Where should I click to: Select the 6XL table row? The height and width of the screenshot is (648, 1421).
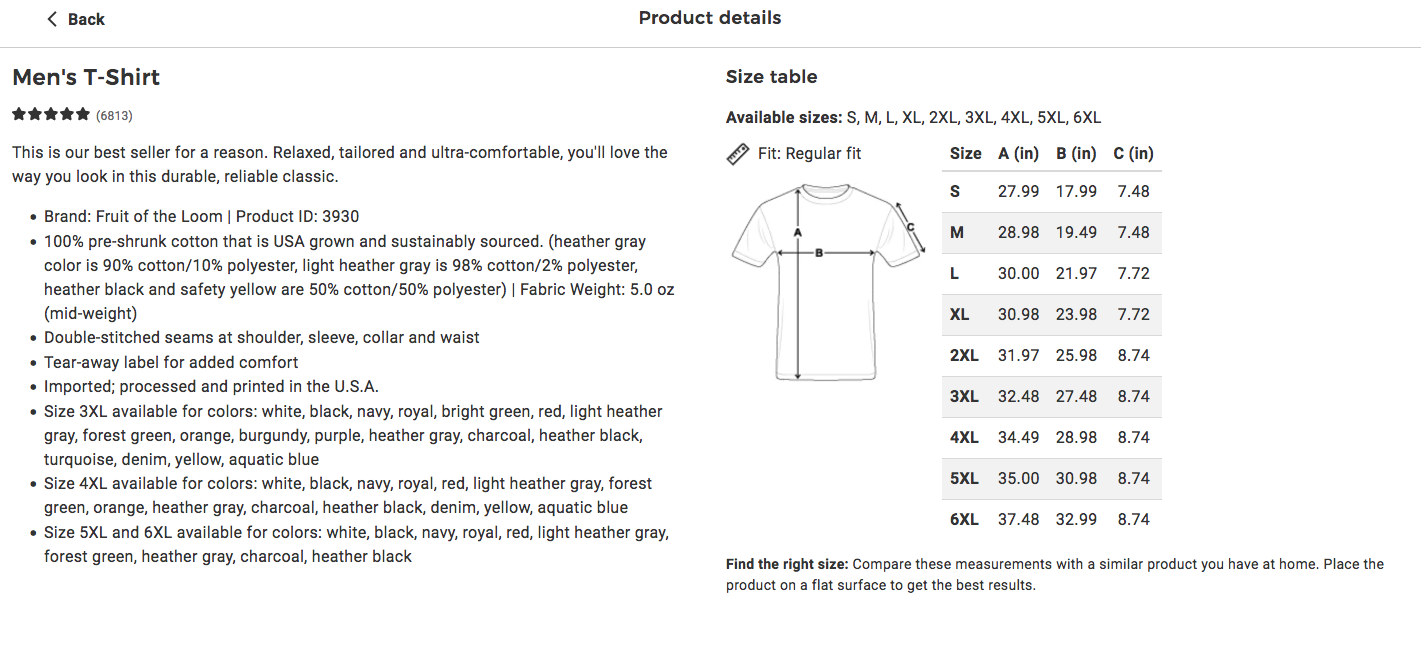coord(1050,519)
